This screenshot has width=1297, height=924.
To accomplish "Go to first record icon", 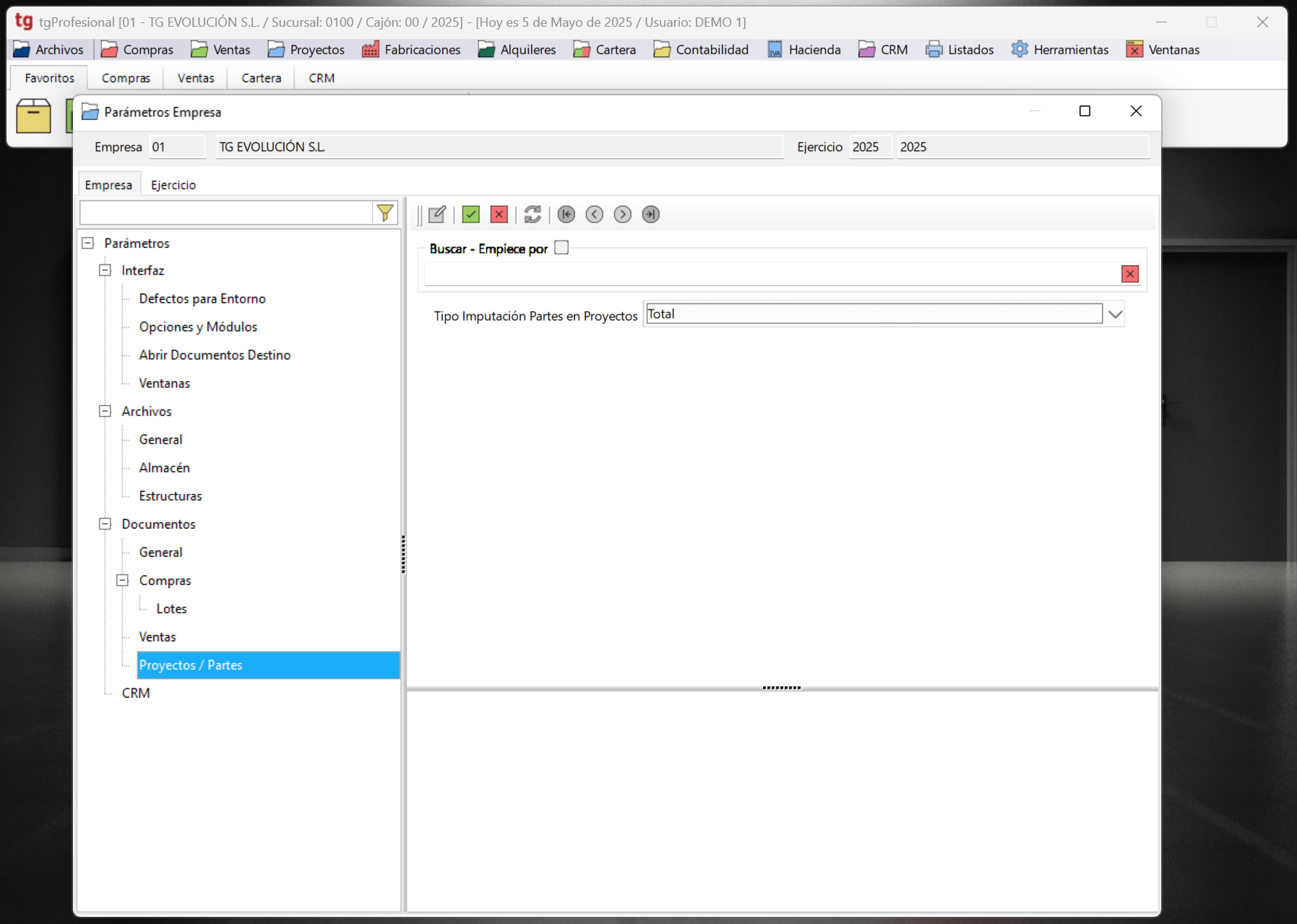I will (x=566, y=215).
